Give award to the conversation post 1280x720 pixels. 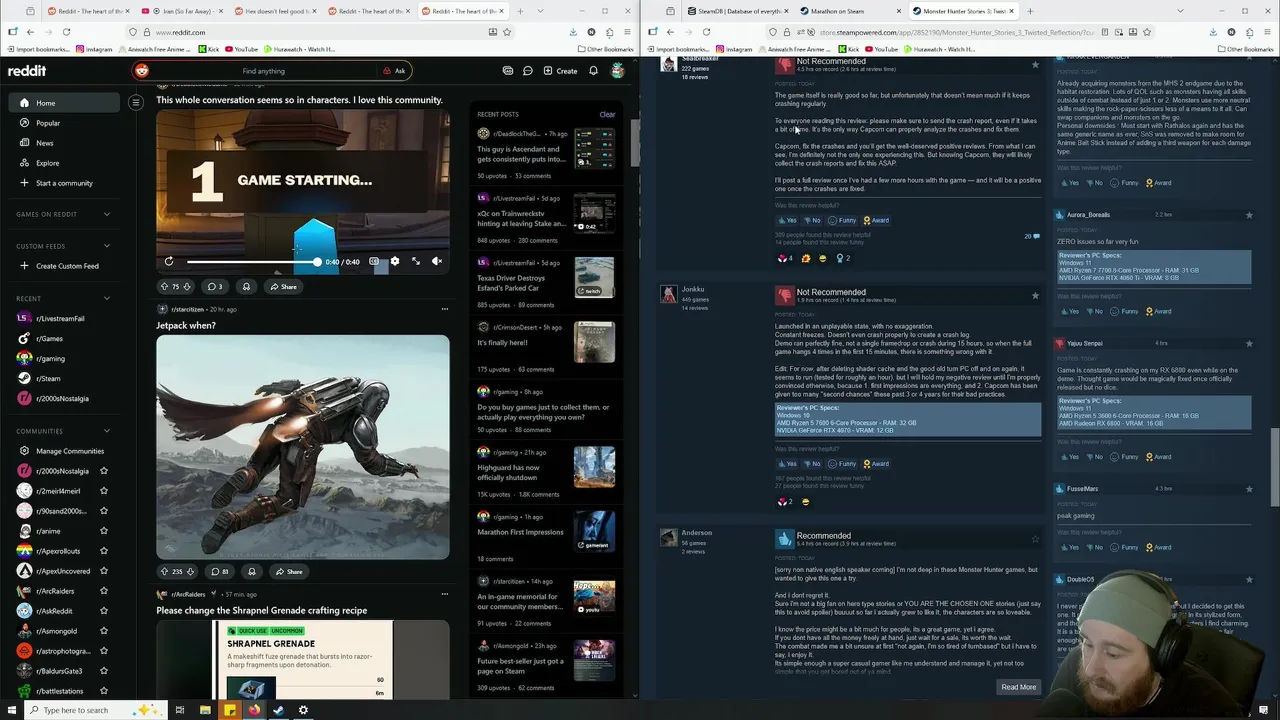(x=246, y=287)
